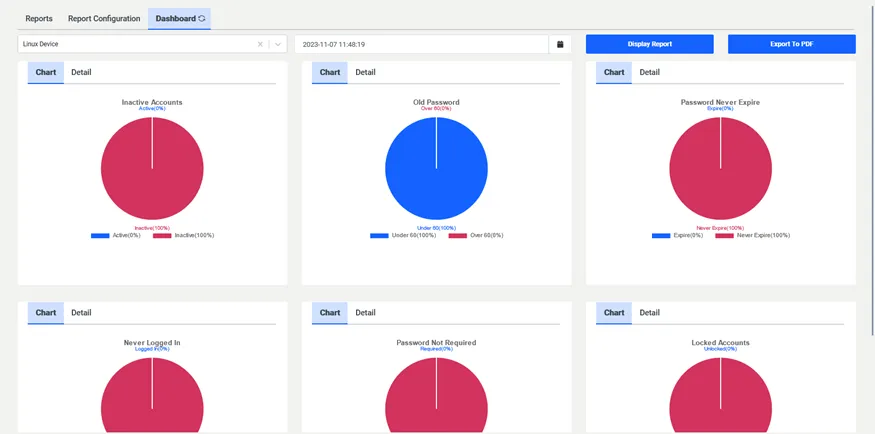Click the Never Logged In pie chart
This screenshot has height=434, width=875.
[x=152, y=395]
